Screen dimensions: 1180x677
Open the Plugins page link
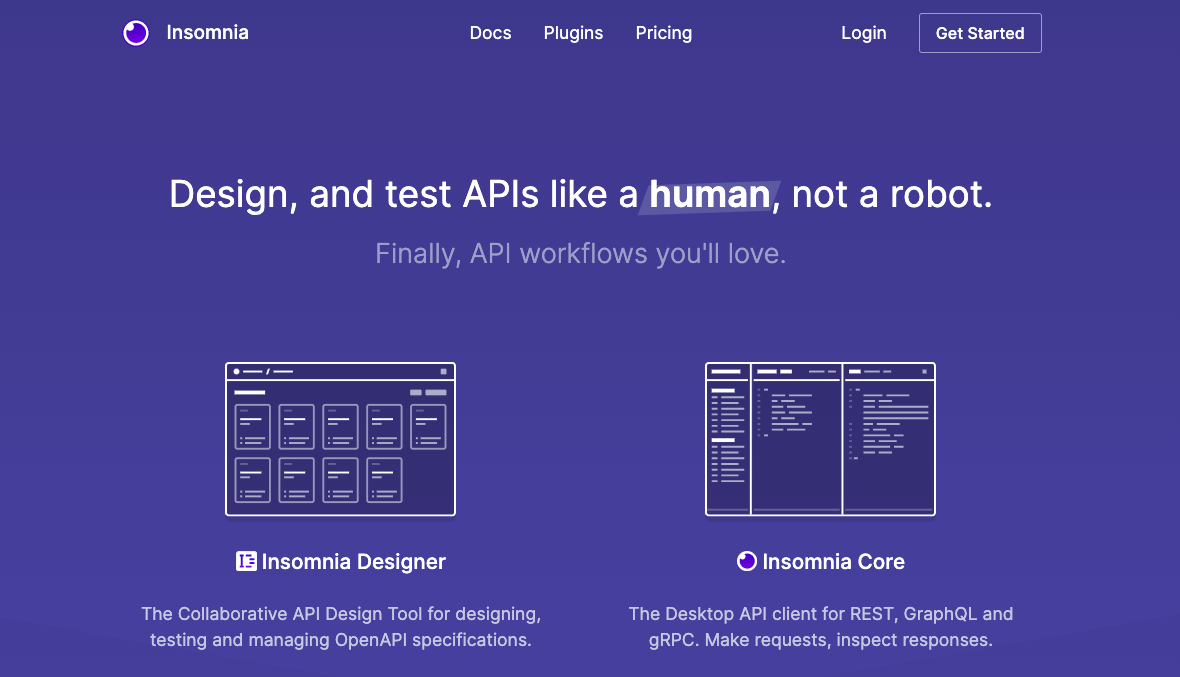[573, 33]
